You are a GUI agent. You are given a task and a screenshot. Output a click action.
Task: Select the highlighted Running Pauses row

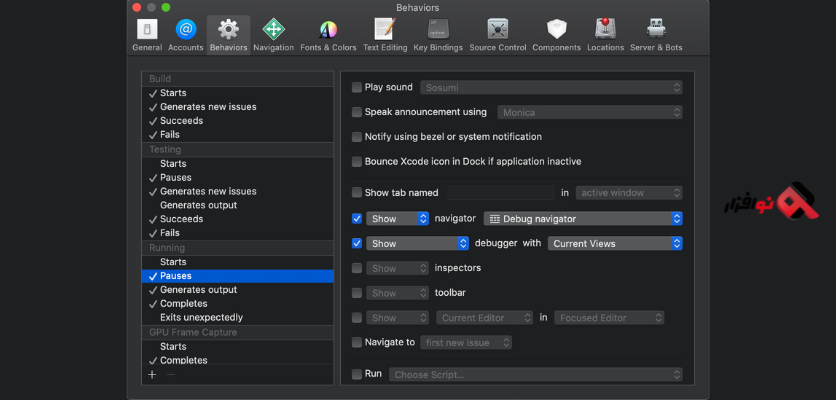click(x=238, y=276)
